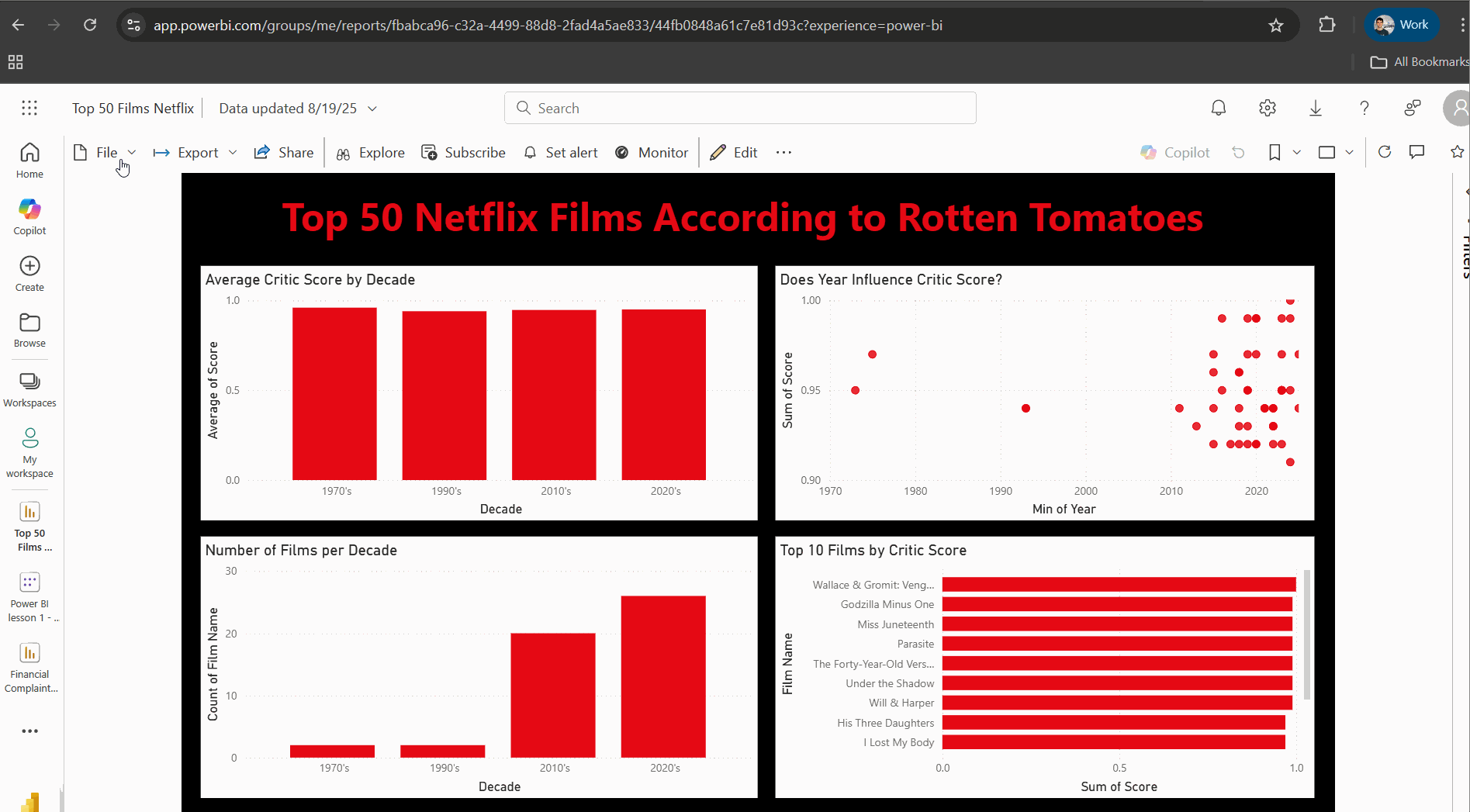The width and height of the screenshot is (1470, 812).
Task: Select the 2010's bar in Number of Films
Action: pyautogui.click(x=553, y=695)
